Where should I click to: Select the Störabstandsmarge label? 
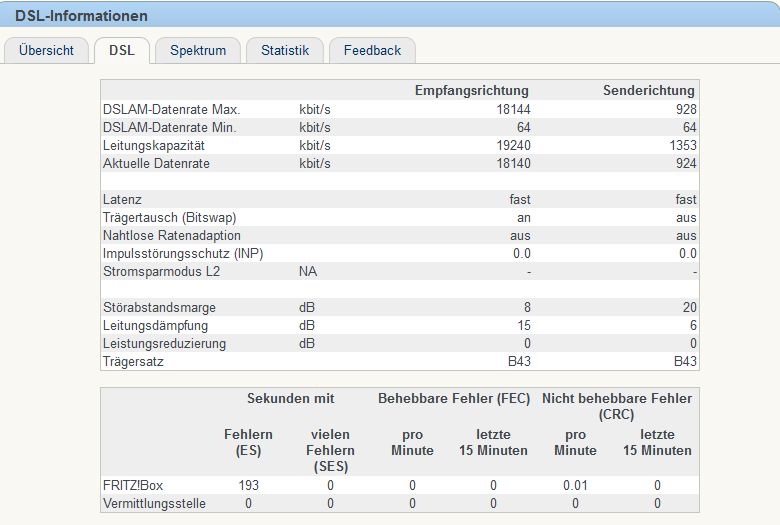[x=159, y=308]
